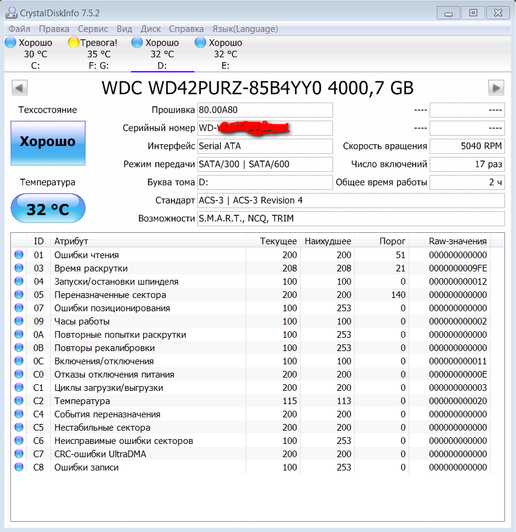
Task: Click status icon for Включения/отключения row
Action: click(x=19, y=361)
